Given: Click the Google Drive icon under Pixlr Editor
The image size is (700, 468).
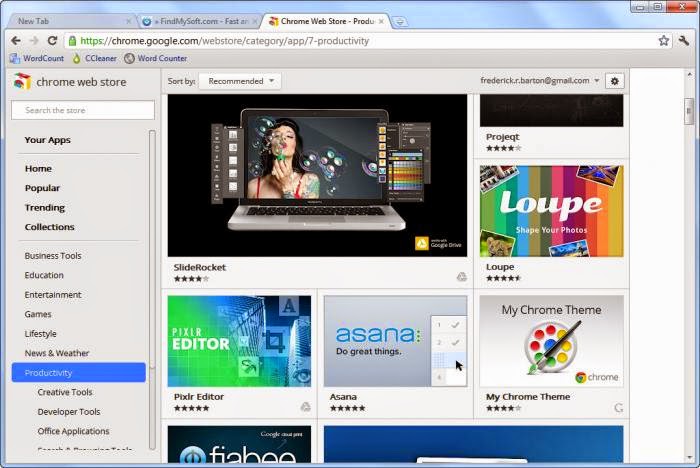Looking at the screenshot, I should point(305,407).
